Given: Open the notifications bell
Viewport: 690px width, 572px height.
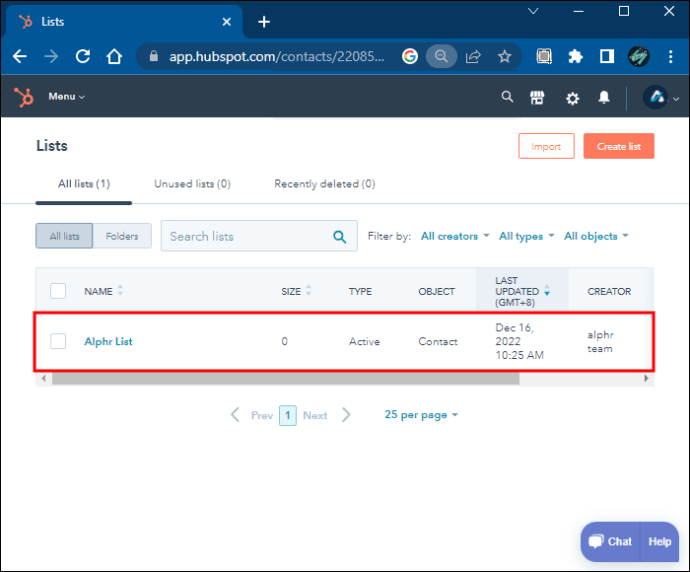Looking at the screenshot, I should coord(604,98).
